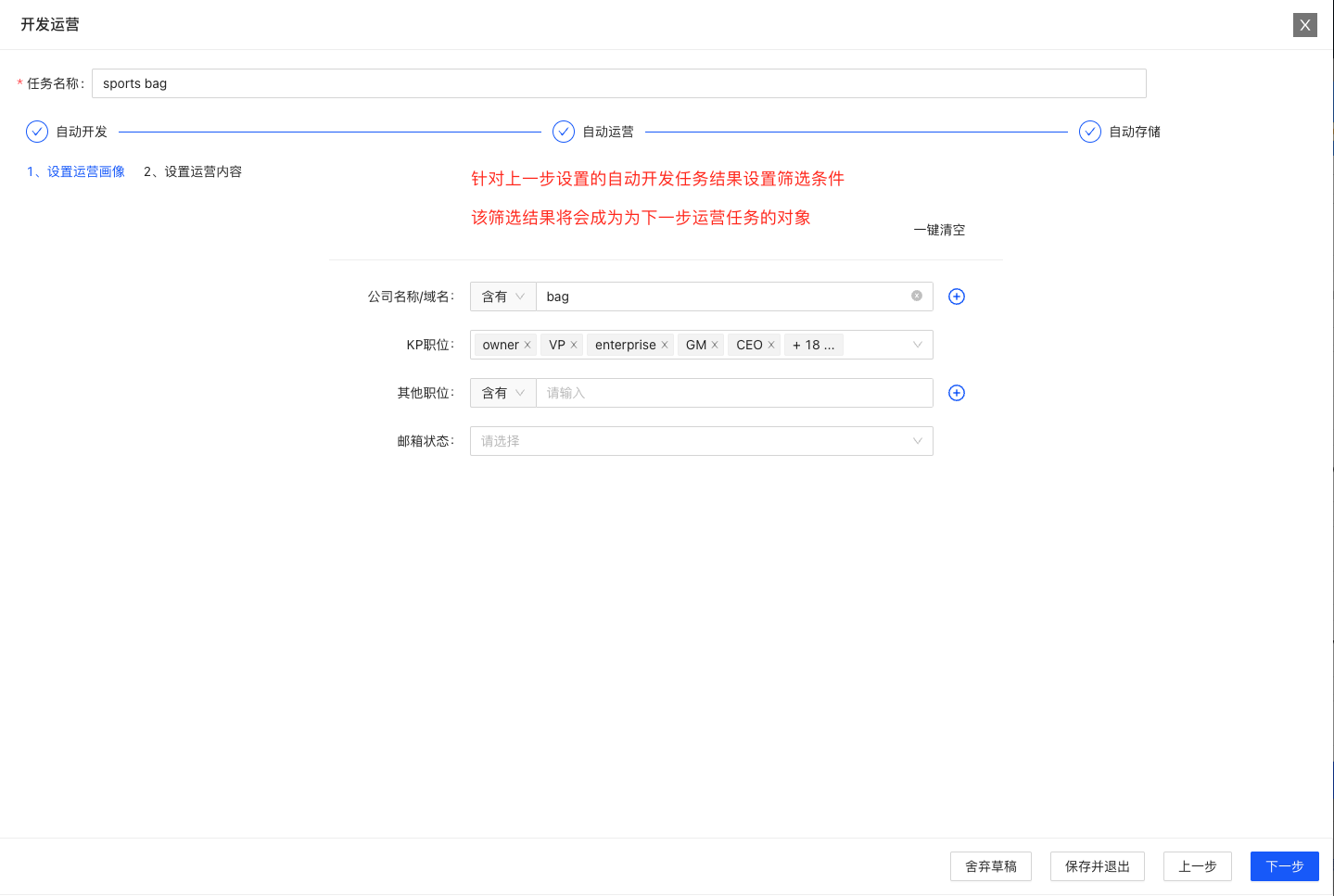The width and height of the screenshot is (1334, 896).
Task: Remove the enterprise tag from KP职位
Action: click(665, 345)
